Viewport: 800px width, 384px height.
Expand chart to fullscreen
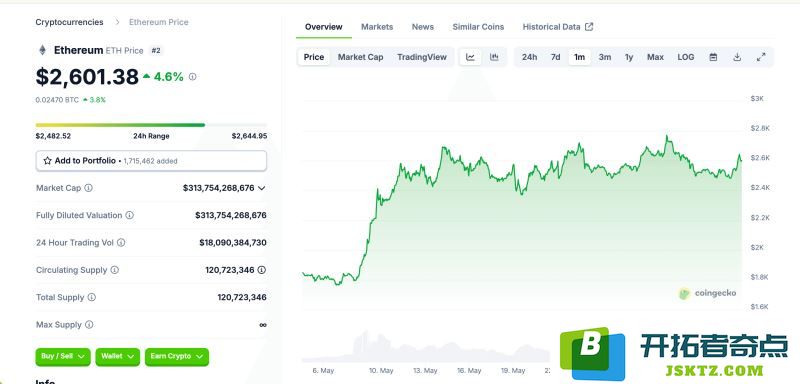click(761, 57)
